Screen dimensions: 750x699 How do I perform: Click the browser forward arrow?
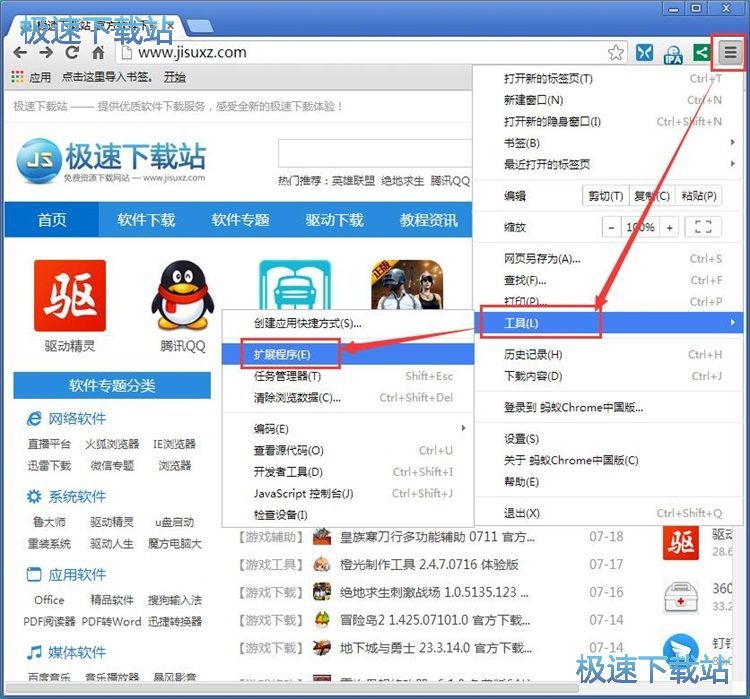46,52
